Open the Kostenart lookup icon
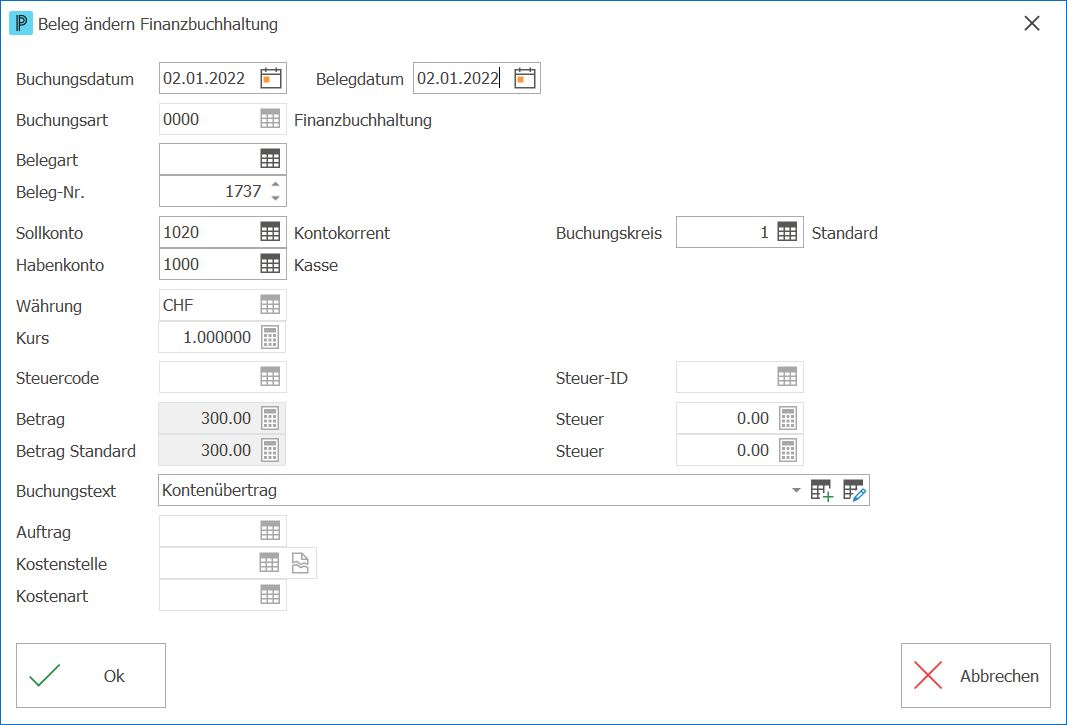 pos(270,595)
